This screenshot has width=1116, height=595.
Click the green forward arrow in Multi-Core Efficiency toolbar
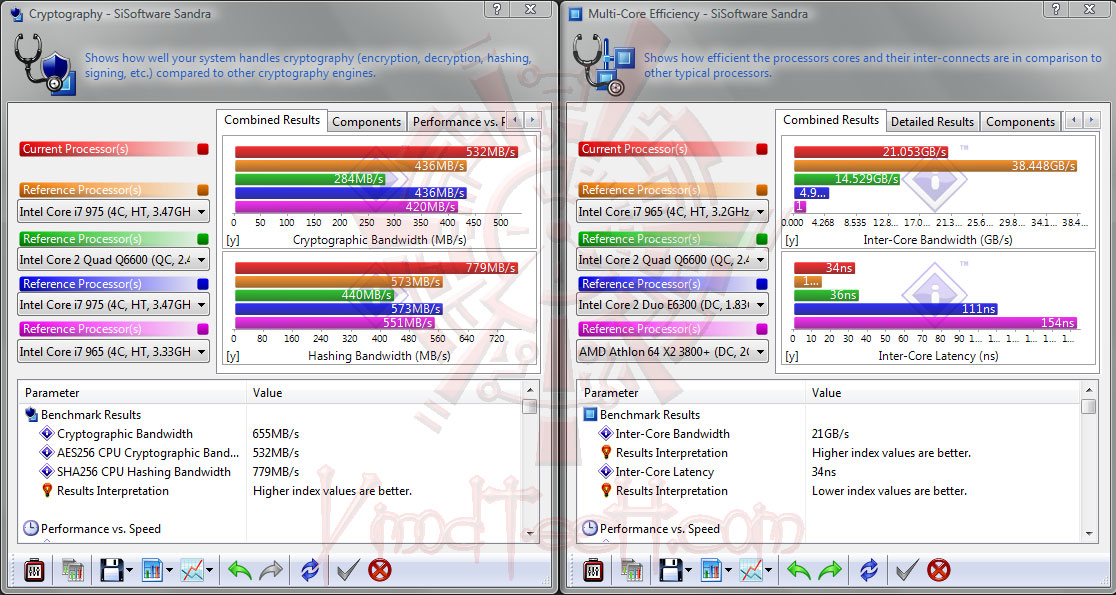click(x=830, y=570)
